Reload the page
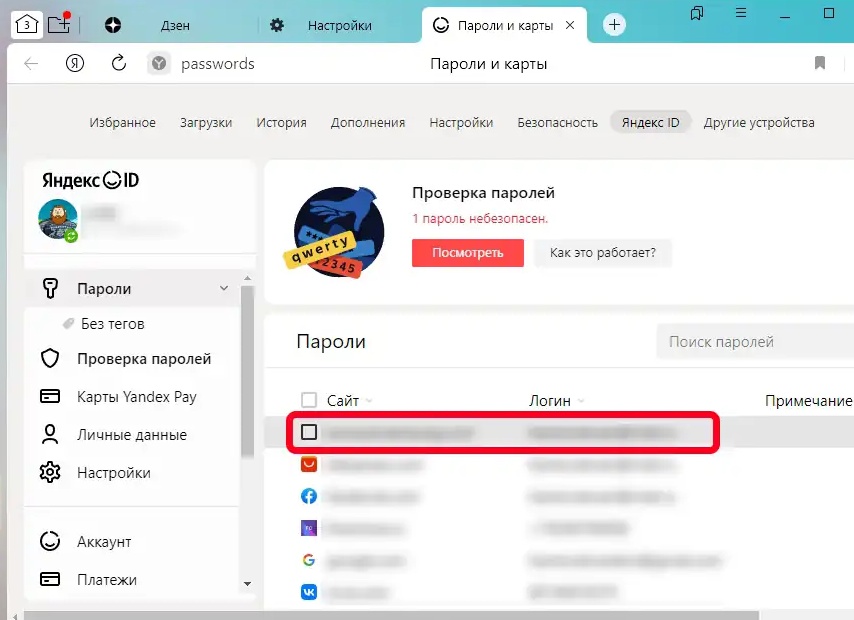This screenshot has height=620, width=854. (119, 63)
